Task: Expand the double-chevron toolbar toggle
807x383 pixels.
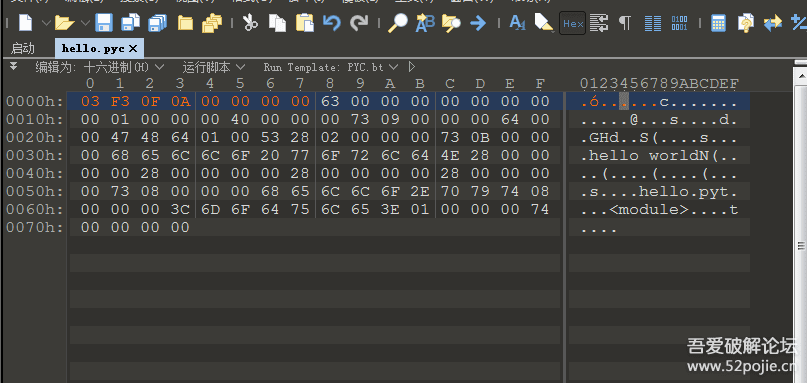Action: 13,66
